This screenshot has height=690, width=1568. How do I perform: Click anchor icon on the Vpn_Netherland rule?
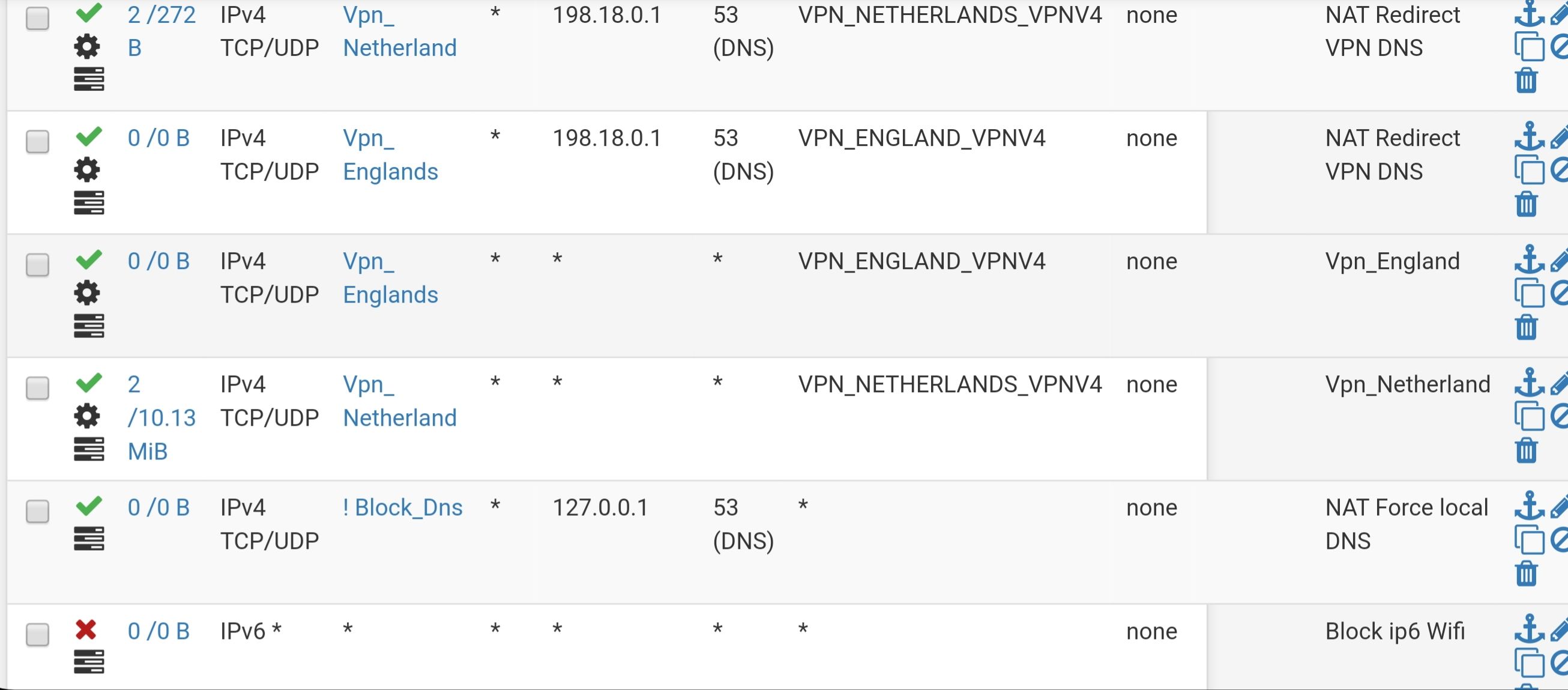(x=1528, y=383)
